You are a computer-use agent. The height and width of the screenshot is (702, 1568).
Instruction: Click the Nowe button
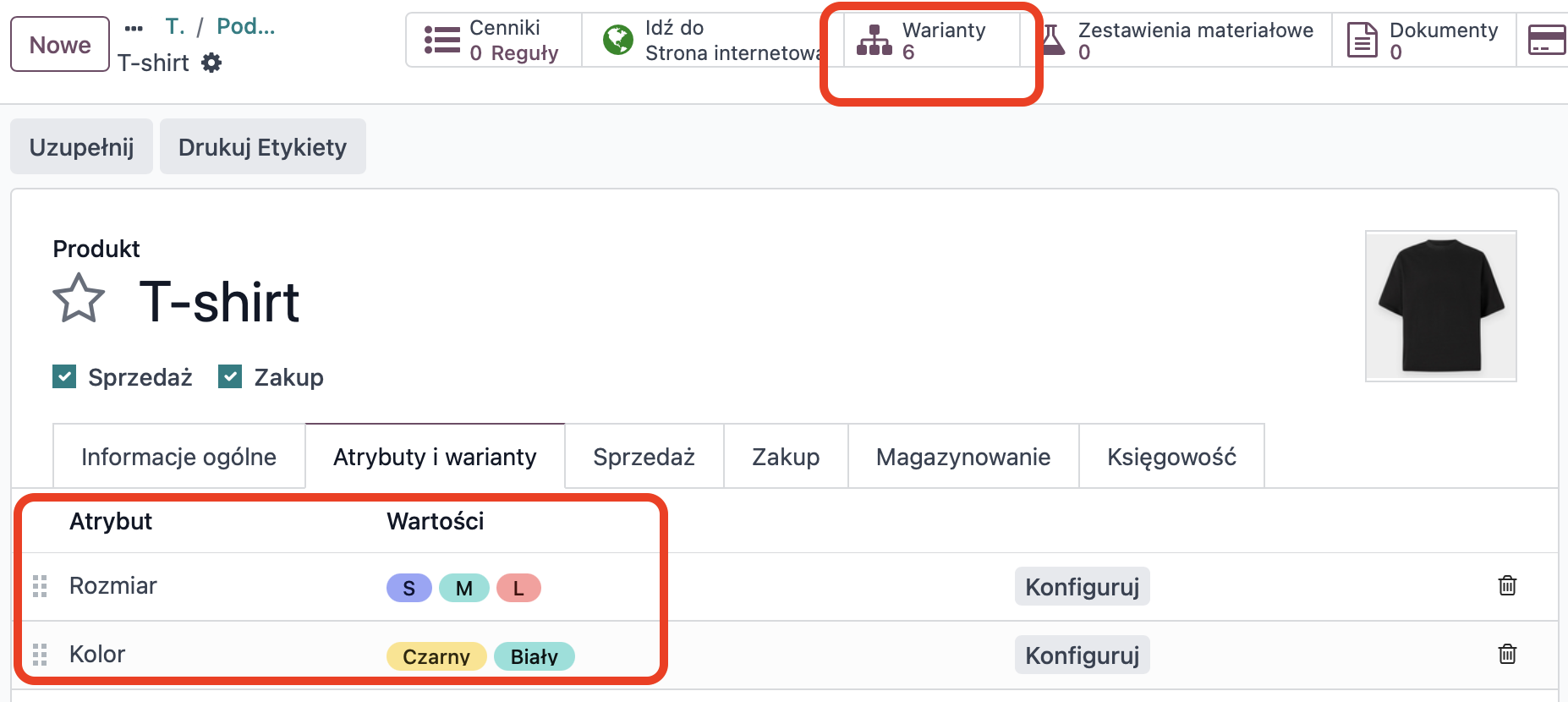click(60, 45)
